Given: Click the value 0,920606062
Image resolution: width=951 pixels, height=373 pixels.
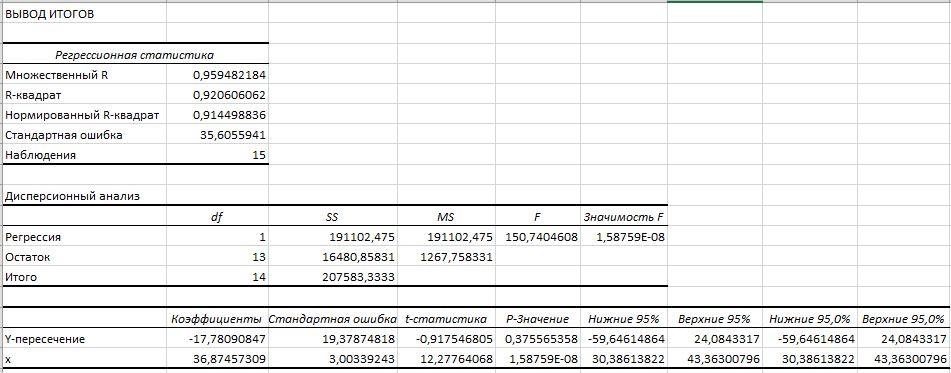Looking at the screenshot, I should pos(229,95).
